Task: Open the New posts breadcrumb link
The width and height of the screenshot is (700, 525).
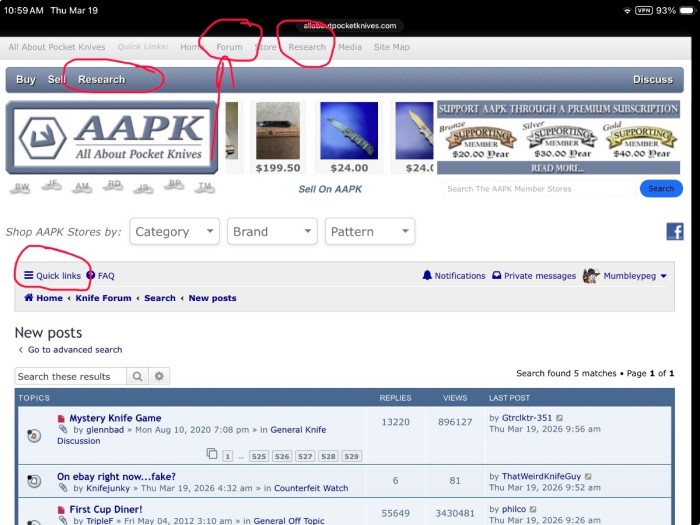Action: tap(212, 298)
